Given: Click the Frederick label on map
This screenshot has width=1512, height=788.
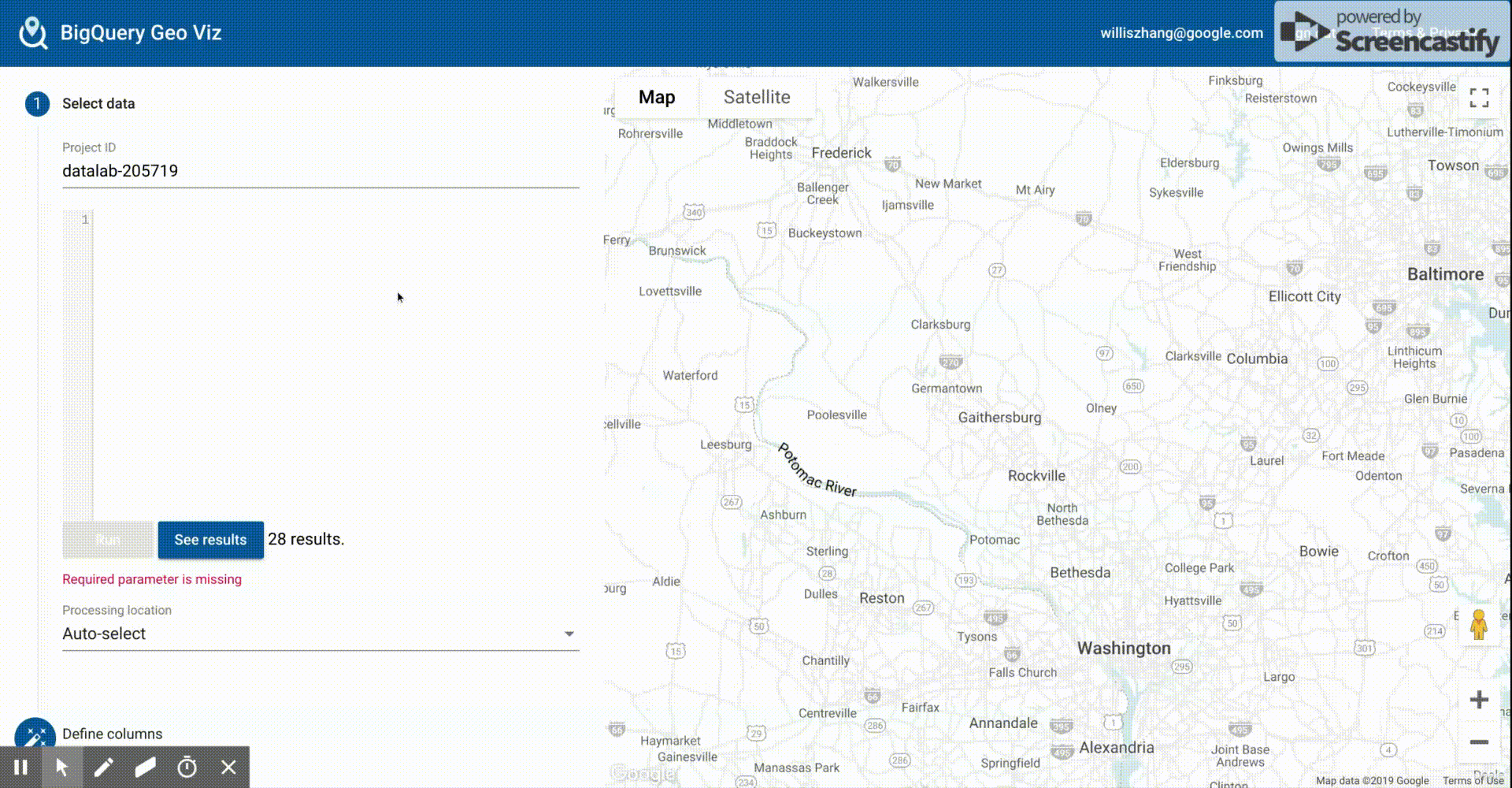Looking at the screenshot, I should pos(841,153).
